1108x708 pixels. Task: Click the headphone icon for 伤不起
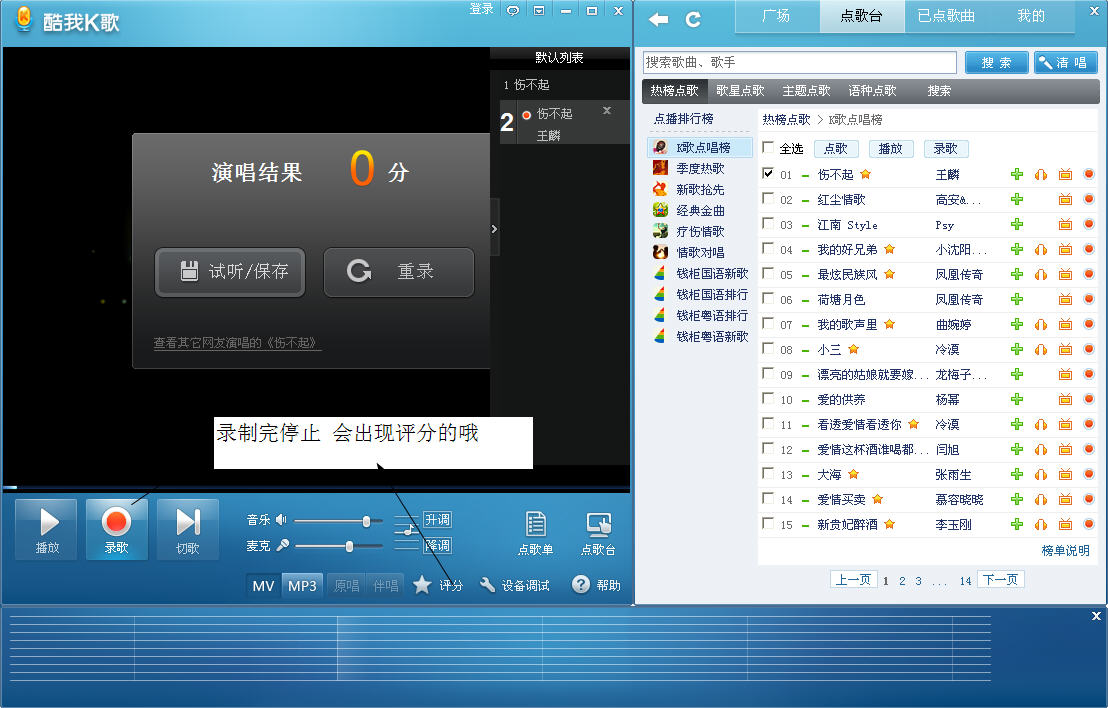click(1041, 174)
